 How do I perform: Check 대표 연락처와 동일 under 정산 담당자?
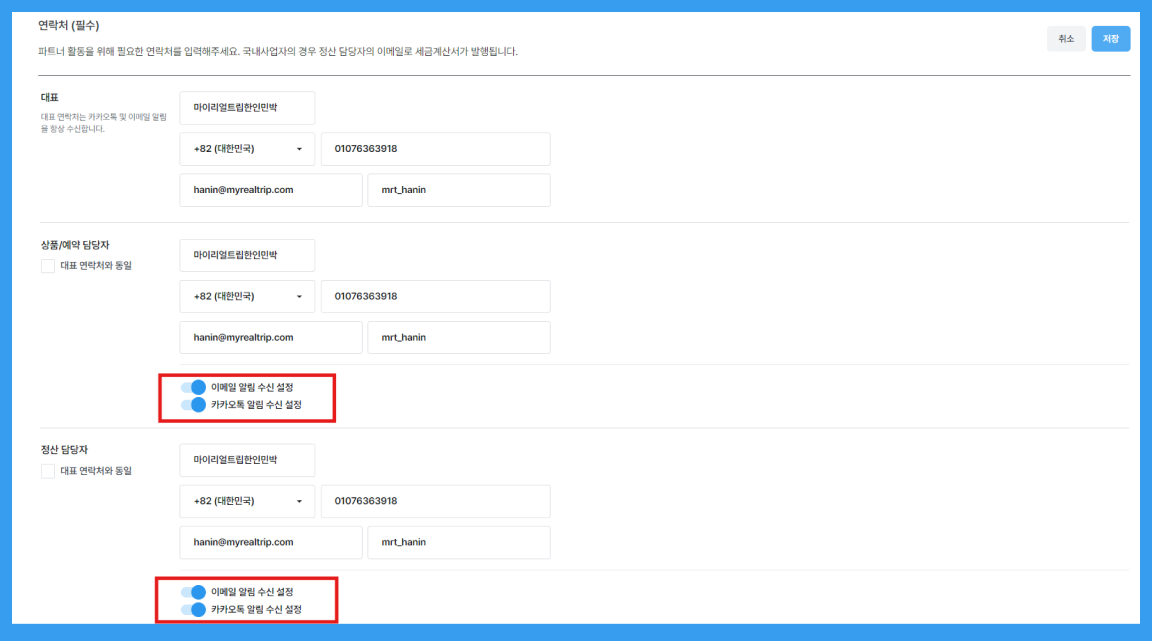pyautogui.click(x=48, y=471)
